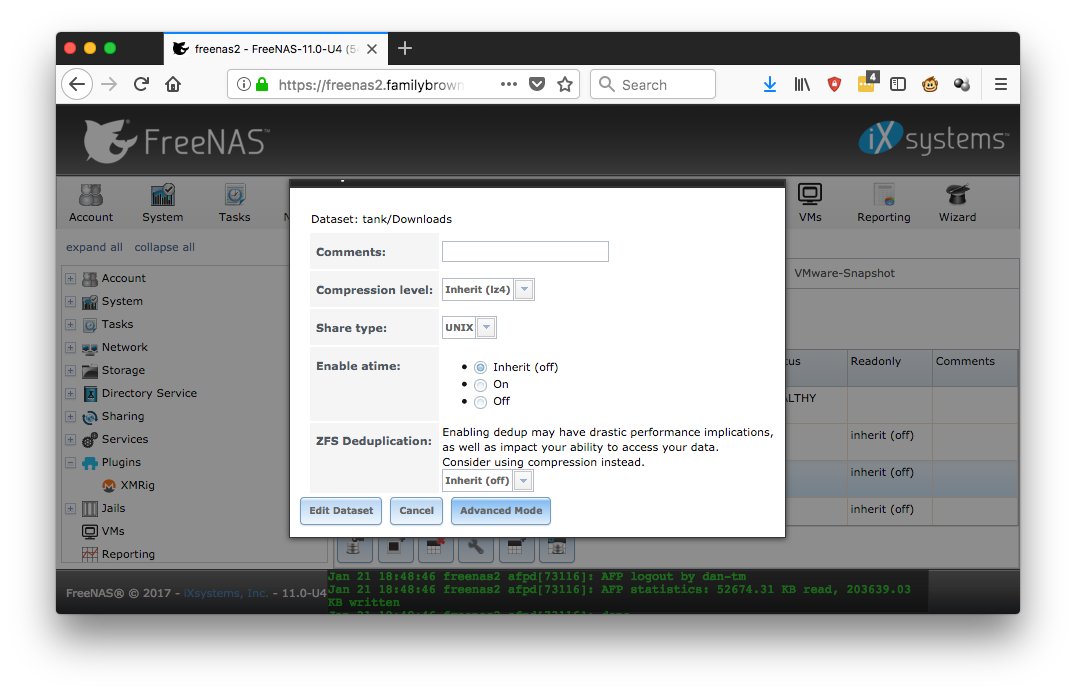Reload the page
Screen dimensions: 1076x694
[141, 84]
